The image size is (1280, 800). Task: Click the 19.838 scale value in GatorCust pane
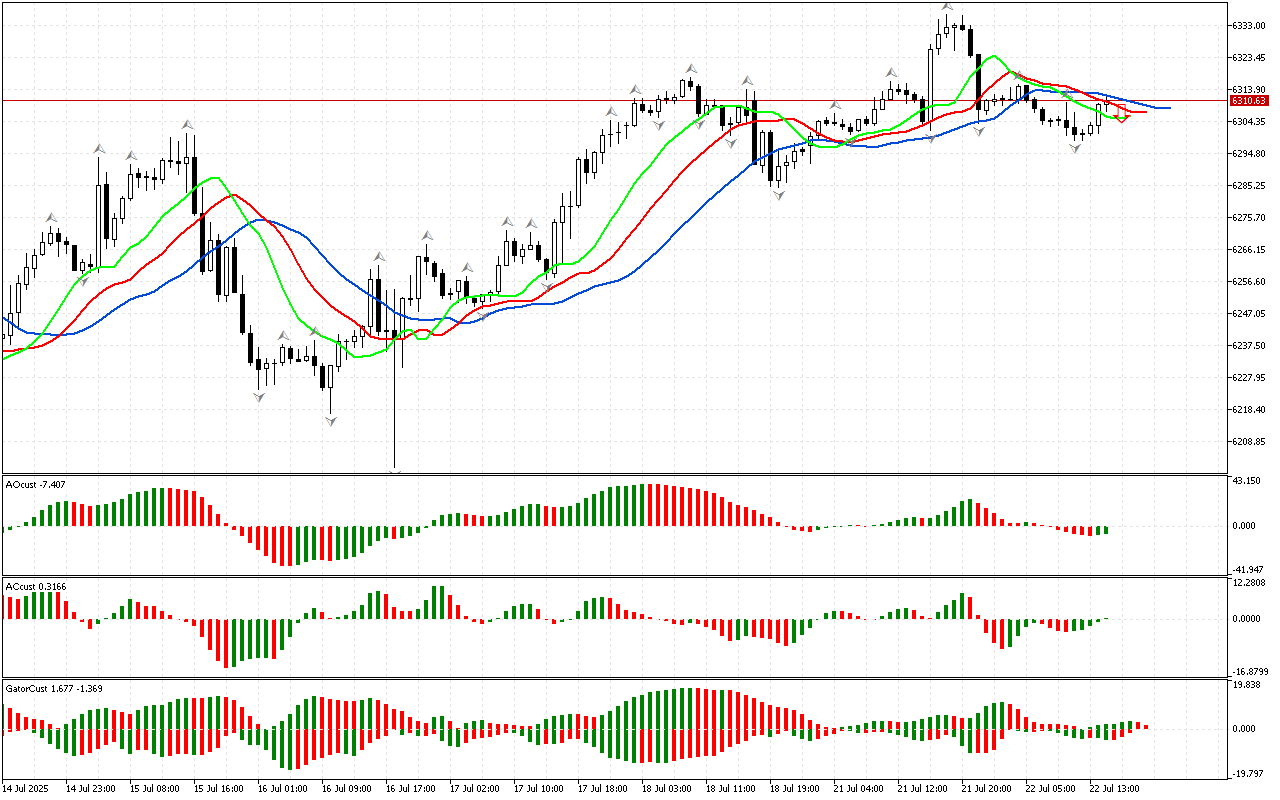[1247, 686]
